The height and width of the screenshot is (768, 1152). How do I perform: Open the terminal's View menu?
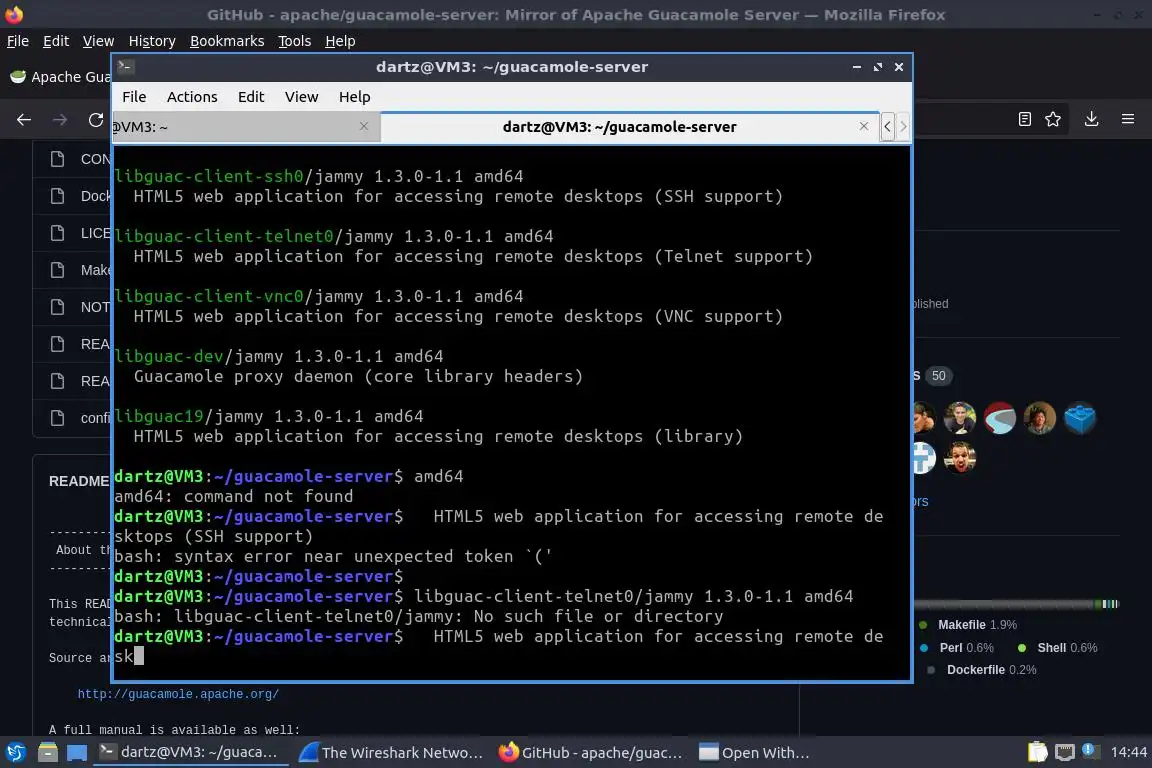point(301,97)
